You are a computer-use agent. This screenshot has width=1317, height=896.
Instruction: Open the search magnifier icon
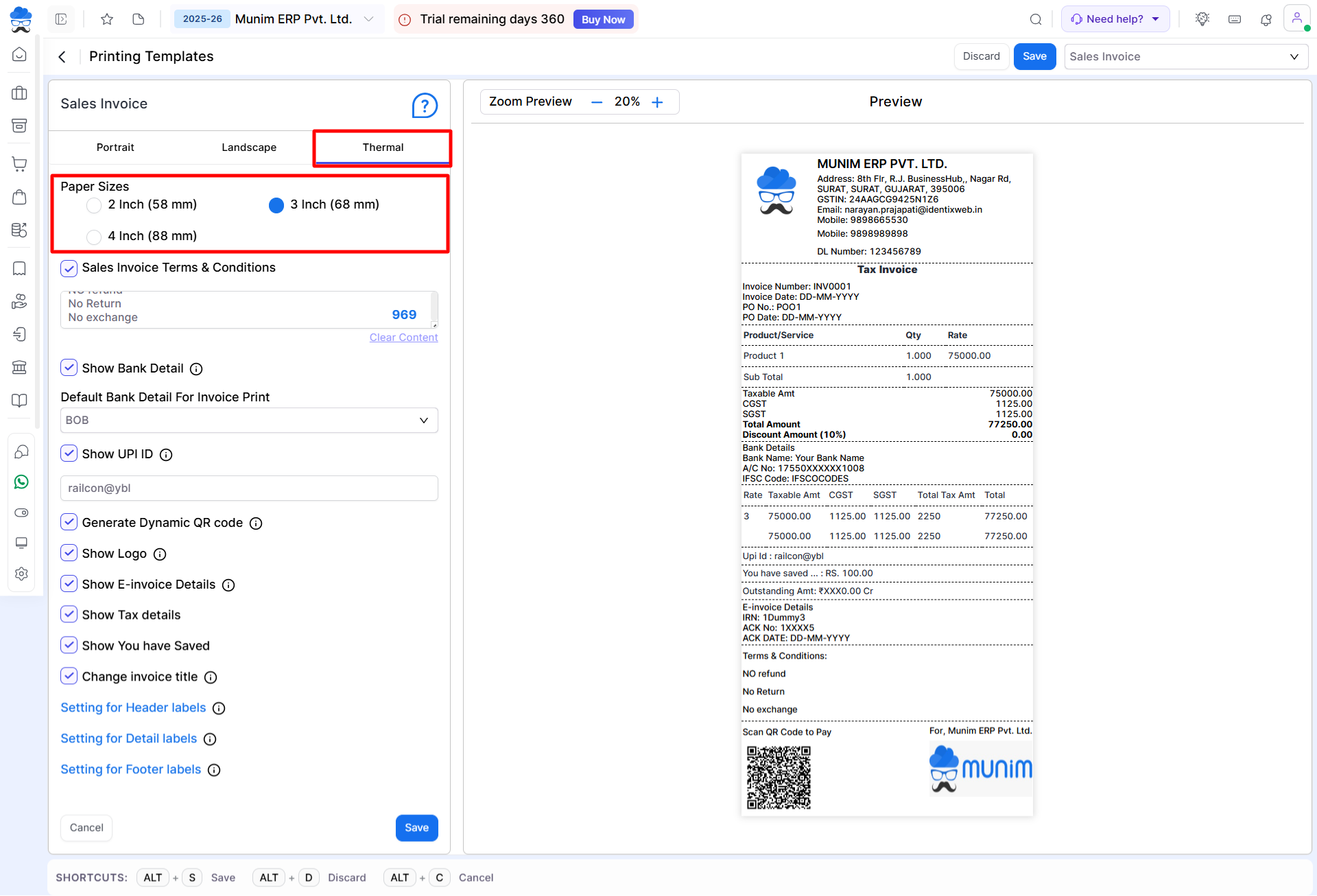tap(1036, 19)
